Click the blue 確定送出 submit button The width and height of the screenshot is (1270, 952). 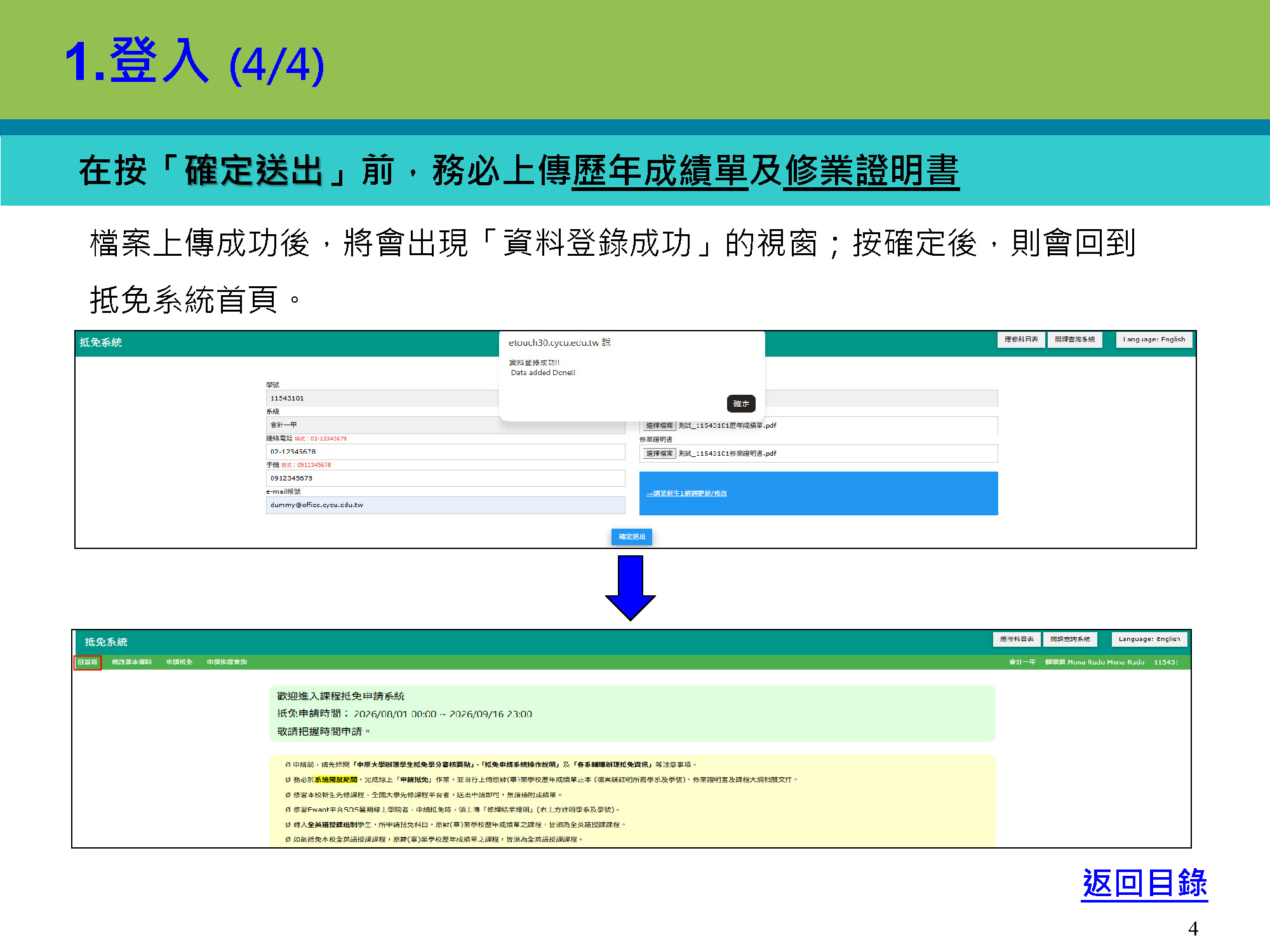[632, 537]
